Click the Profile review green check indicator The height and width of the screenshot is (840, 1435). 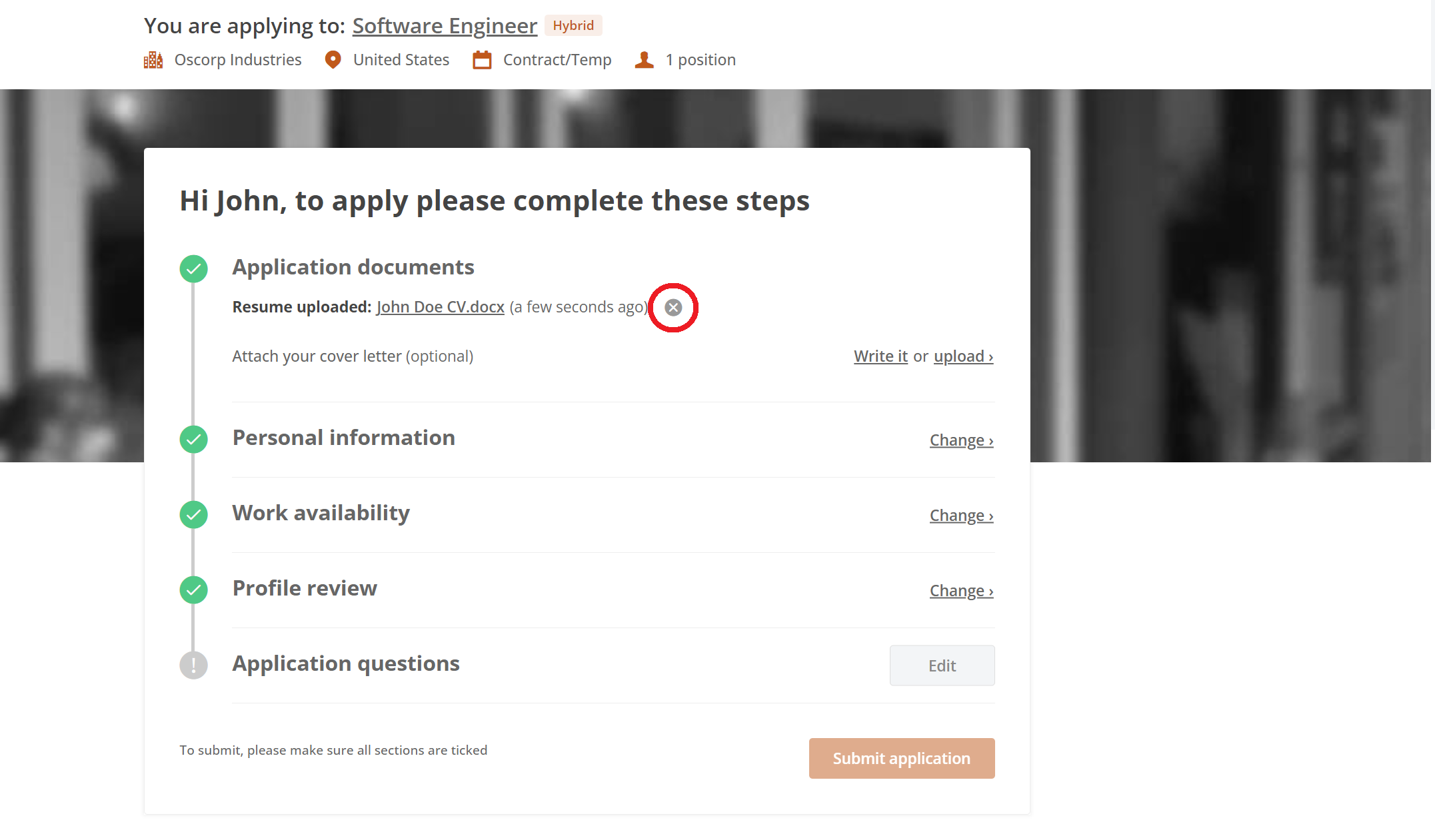coord(193,590)
